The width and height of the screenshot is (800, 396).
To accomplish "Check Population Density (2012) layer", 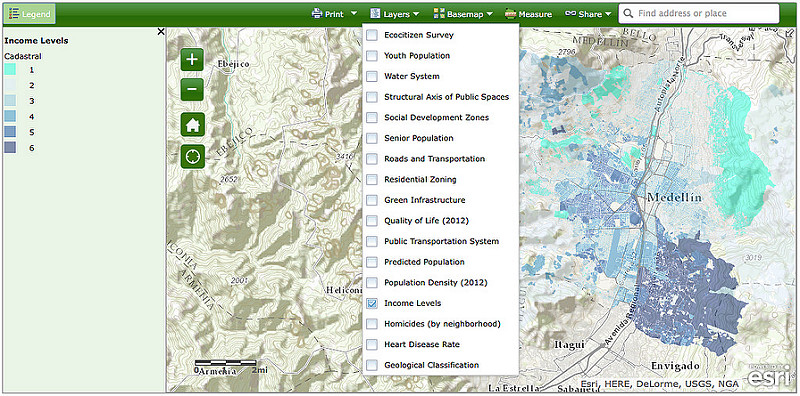I will (372, 283).
